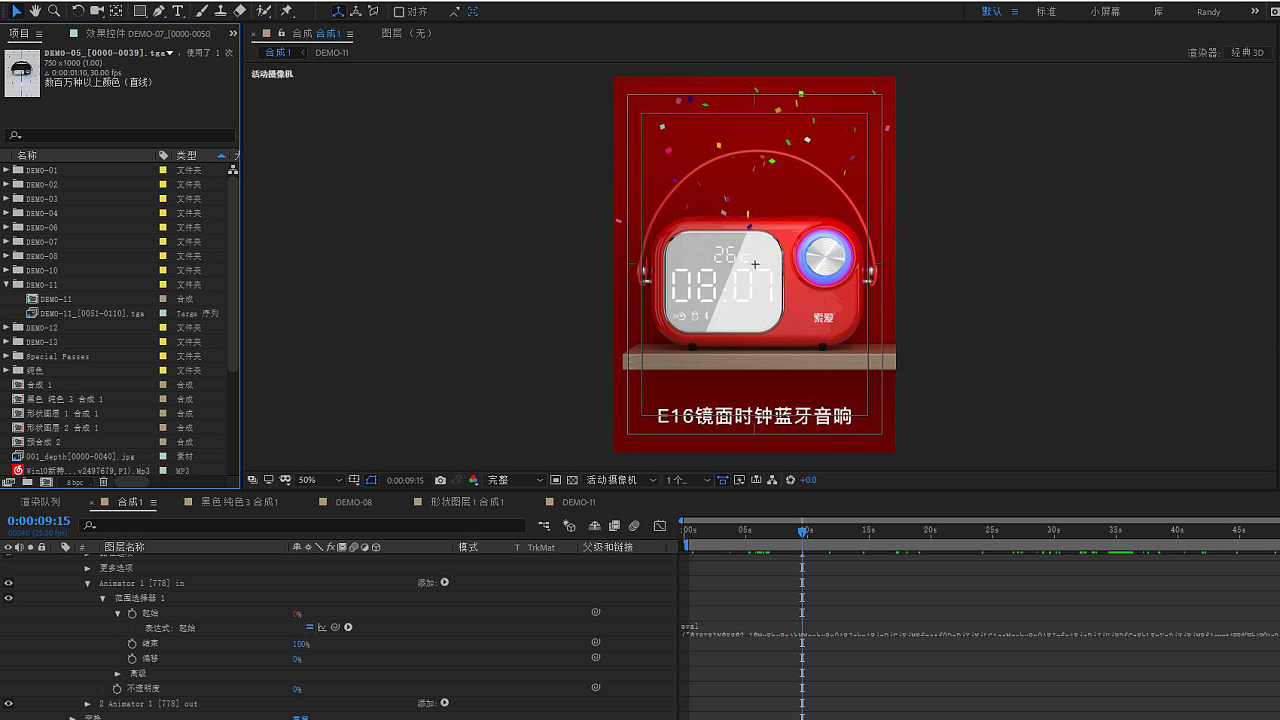1280x720 pixels.
Task: Expand 2 Animator 1 [778] out group
Action: pyautogui.click(x=88, y=703)
